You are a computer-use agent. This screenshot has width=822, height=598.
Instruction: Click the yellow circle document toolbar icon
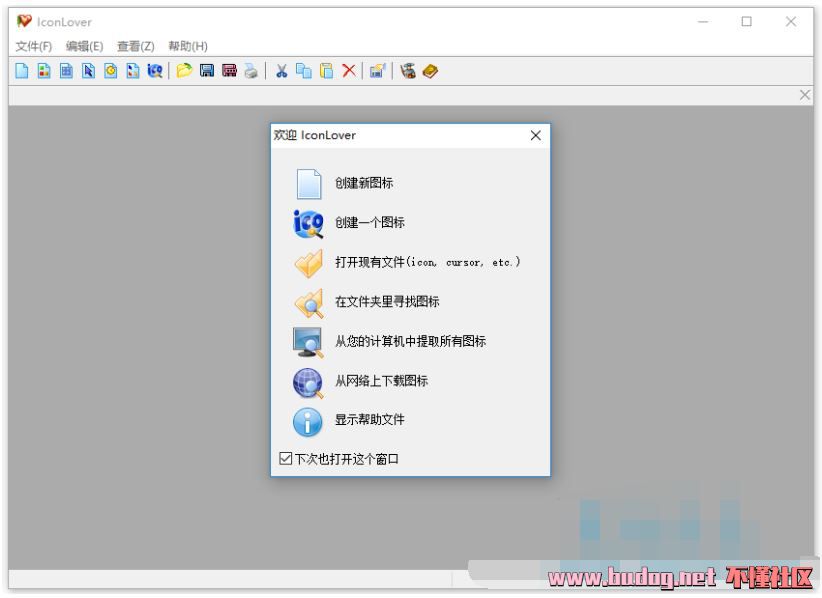pyautogui.click(x=111, y=70)
